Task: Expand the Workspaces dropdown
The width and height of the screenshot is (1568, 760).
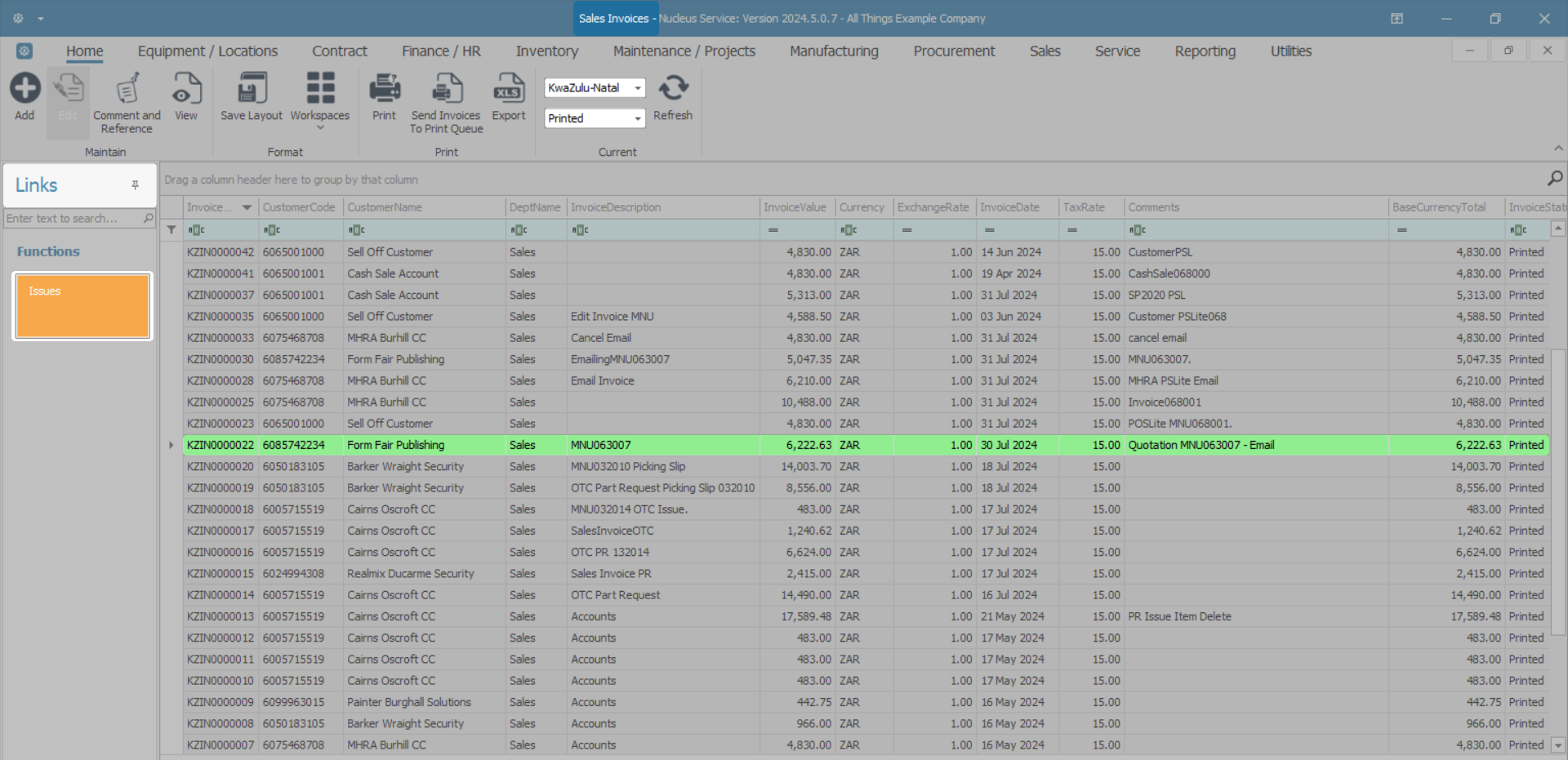Action: coord(320,127)
